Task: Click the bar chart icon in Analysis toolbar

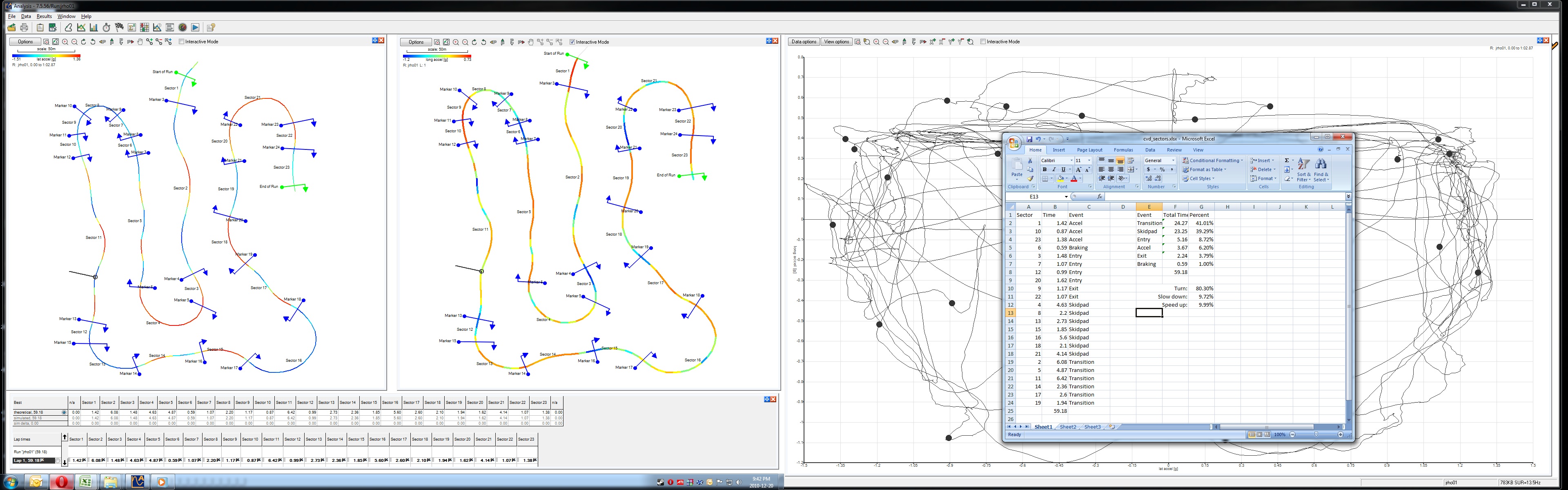Action: [94, 27]
